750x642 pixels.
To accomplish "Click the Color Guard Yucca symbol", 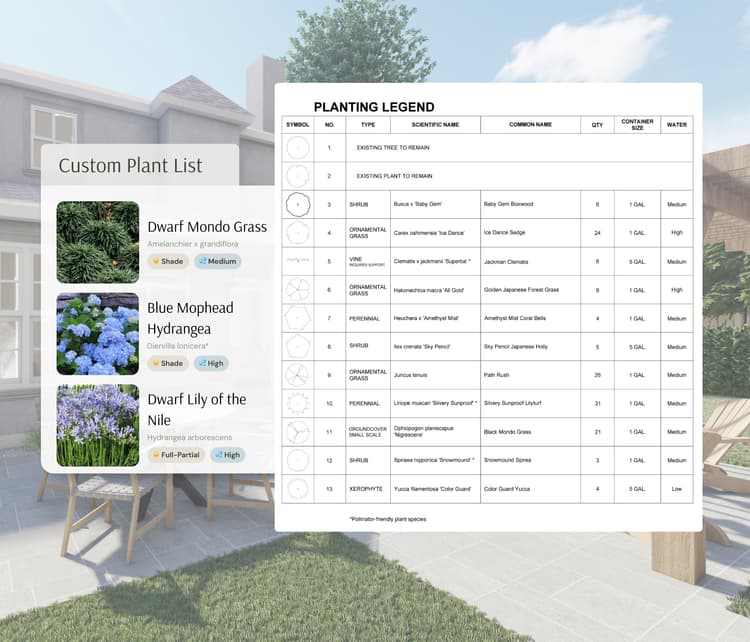I will (x=297, y=489).
